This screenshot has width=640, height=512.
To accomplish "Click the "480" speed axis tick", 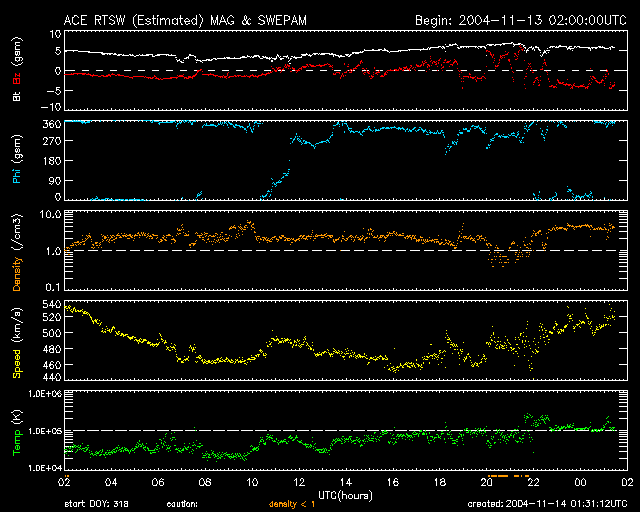I will [52, 349].
